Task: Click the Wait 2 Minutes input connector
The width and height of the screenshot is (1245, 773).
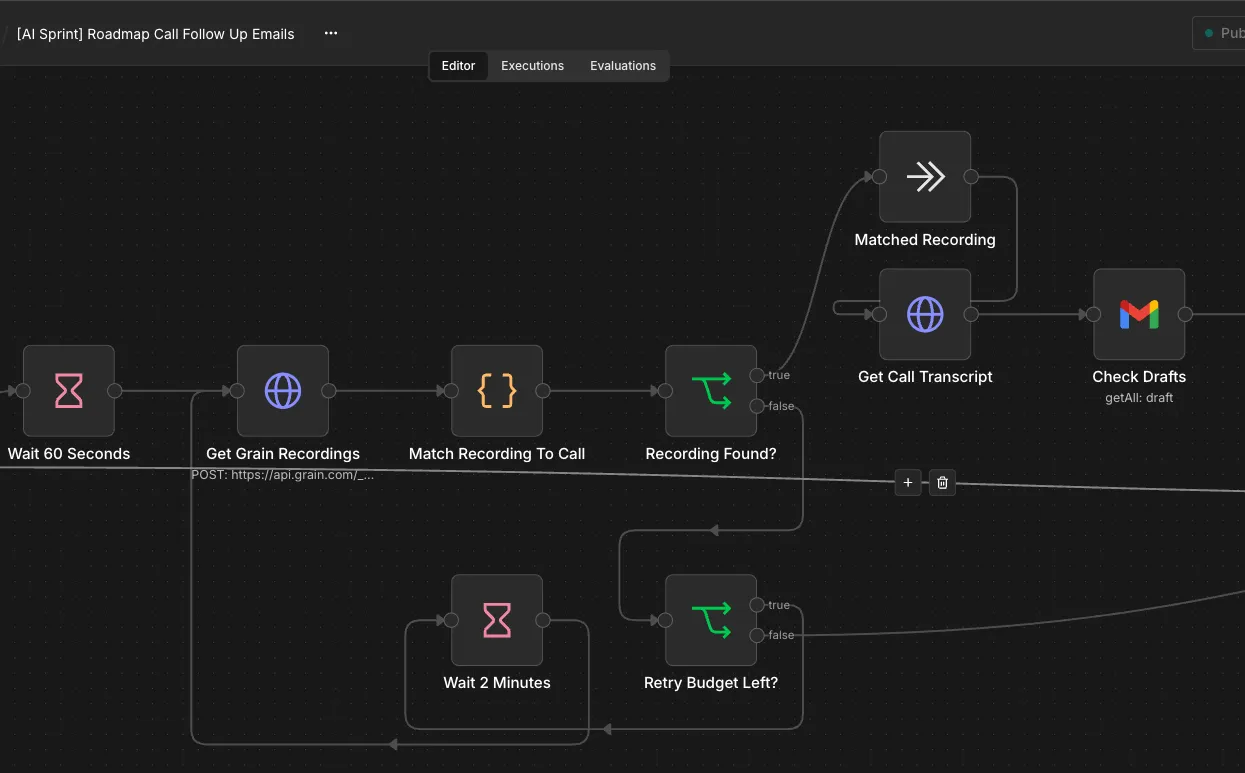Action: 451,620
